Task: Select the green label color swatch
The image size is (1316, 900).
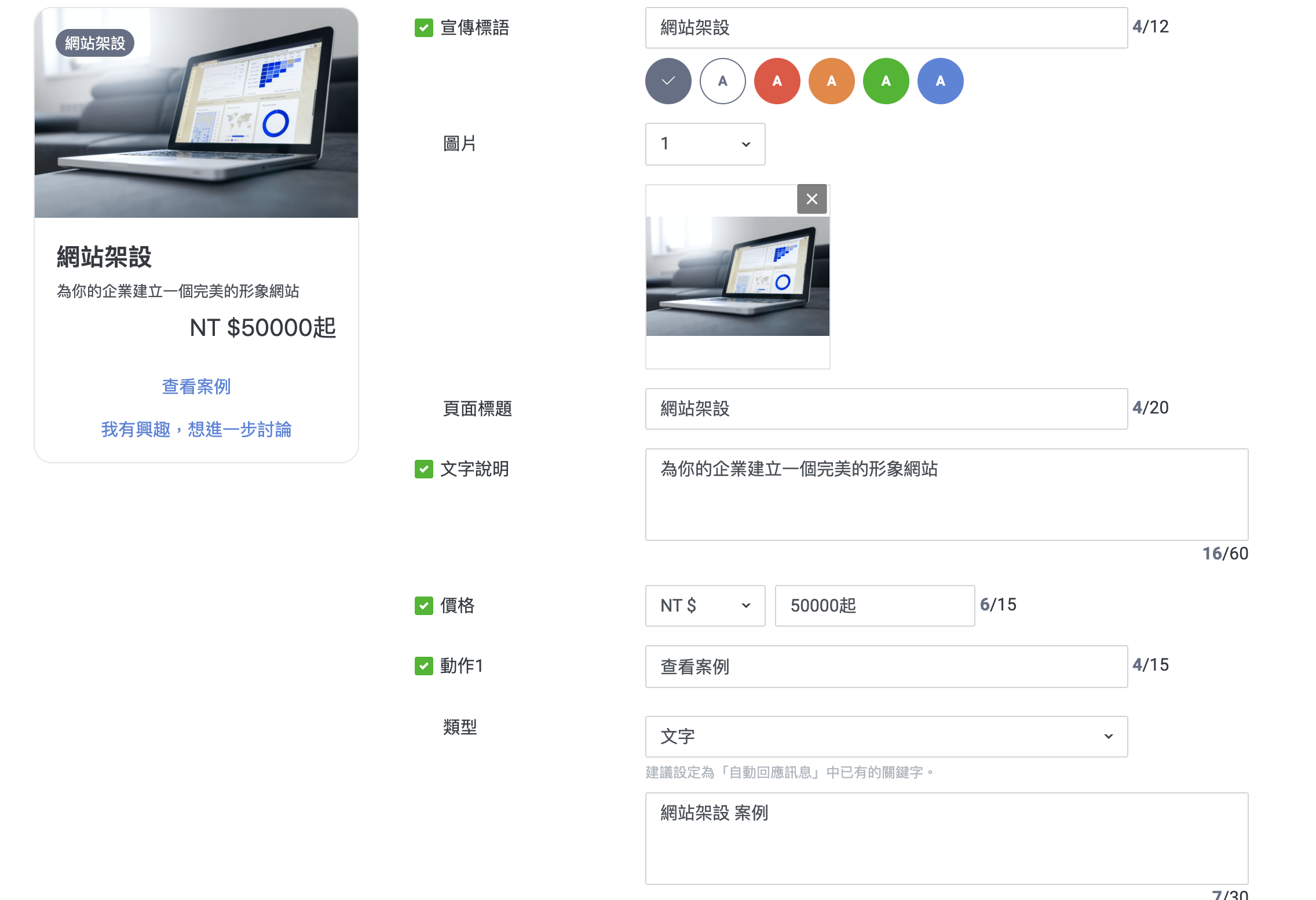Action: tap(886, 81)
